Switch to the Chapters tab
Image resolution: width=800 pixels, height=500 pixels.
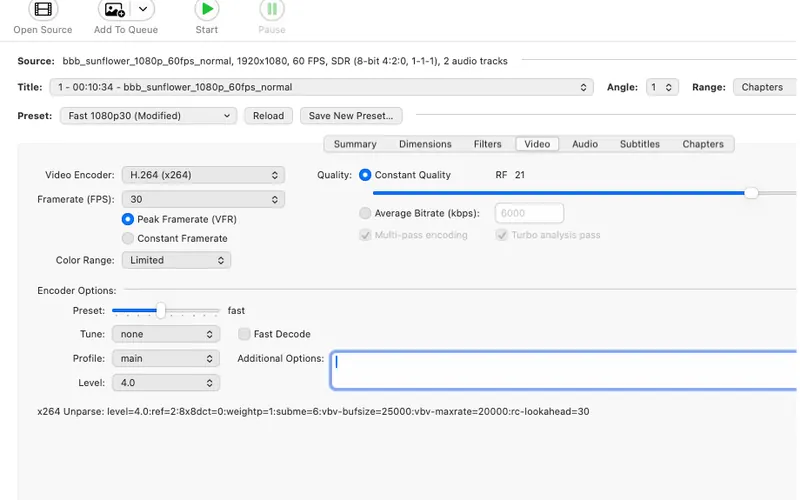pyautogui.click(x=703, y=144)
